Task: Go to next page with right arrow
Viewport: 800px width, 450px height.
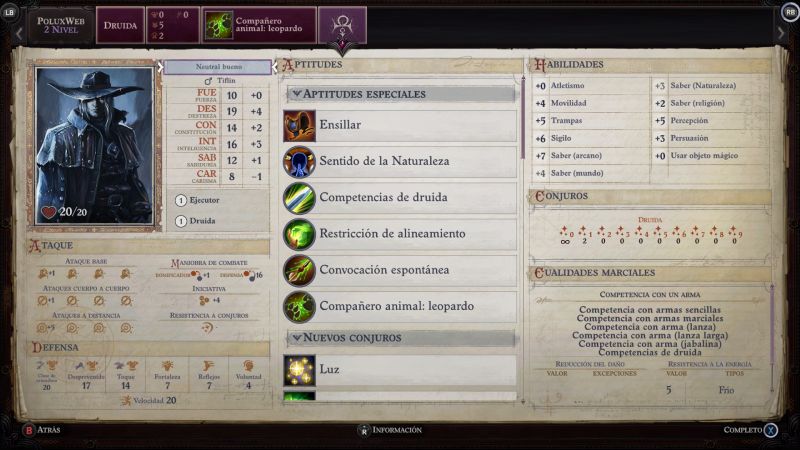Action: [781, 33]
